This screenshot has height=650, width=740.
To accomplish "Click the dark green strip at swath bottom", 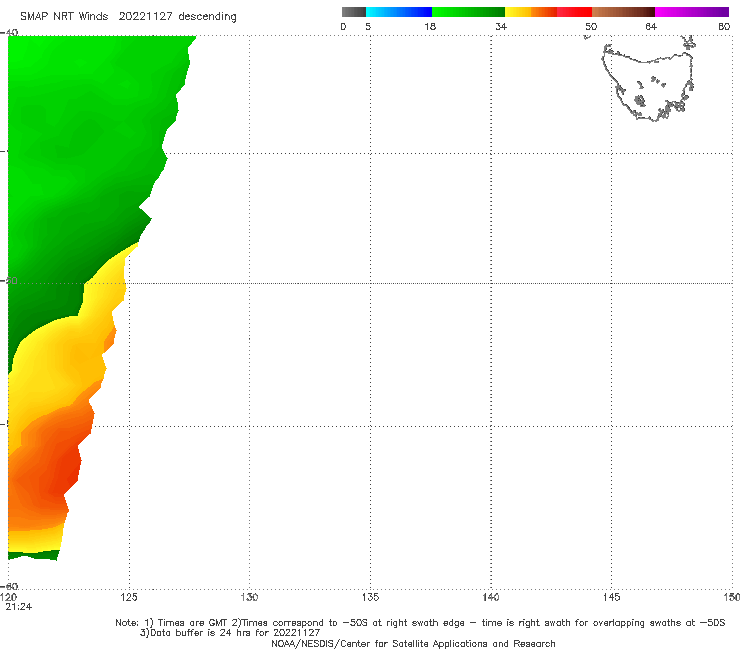I will click(x=34, y=555).
